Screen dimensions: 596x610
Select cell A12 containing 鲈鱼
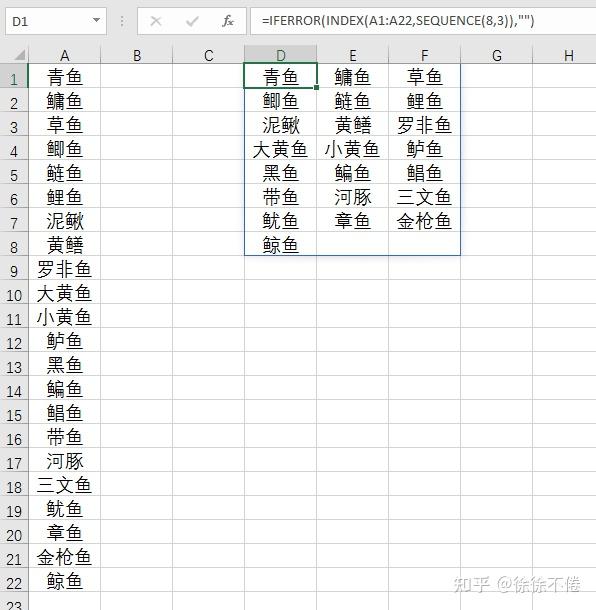(65, 340)
